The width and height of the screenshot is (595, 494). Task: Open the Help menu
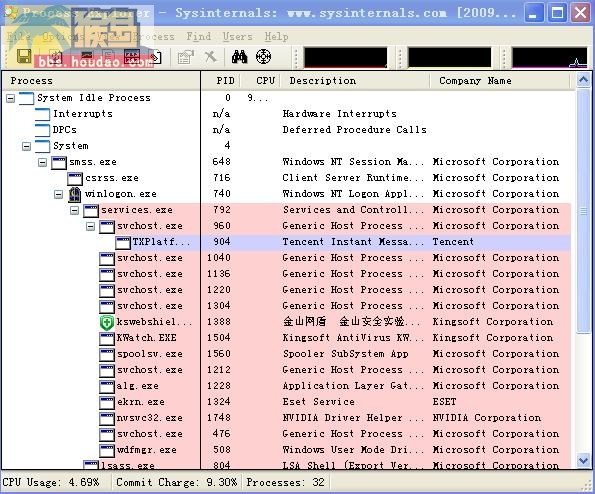click(x=276, y=37)
